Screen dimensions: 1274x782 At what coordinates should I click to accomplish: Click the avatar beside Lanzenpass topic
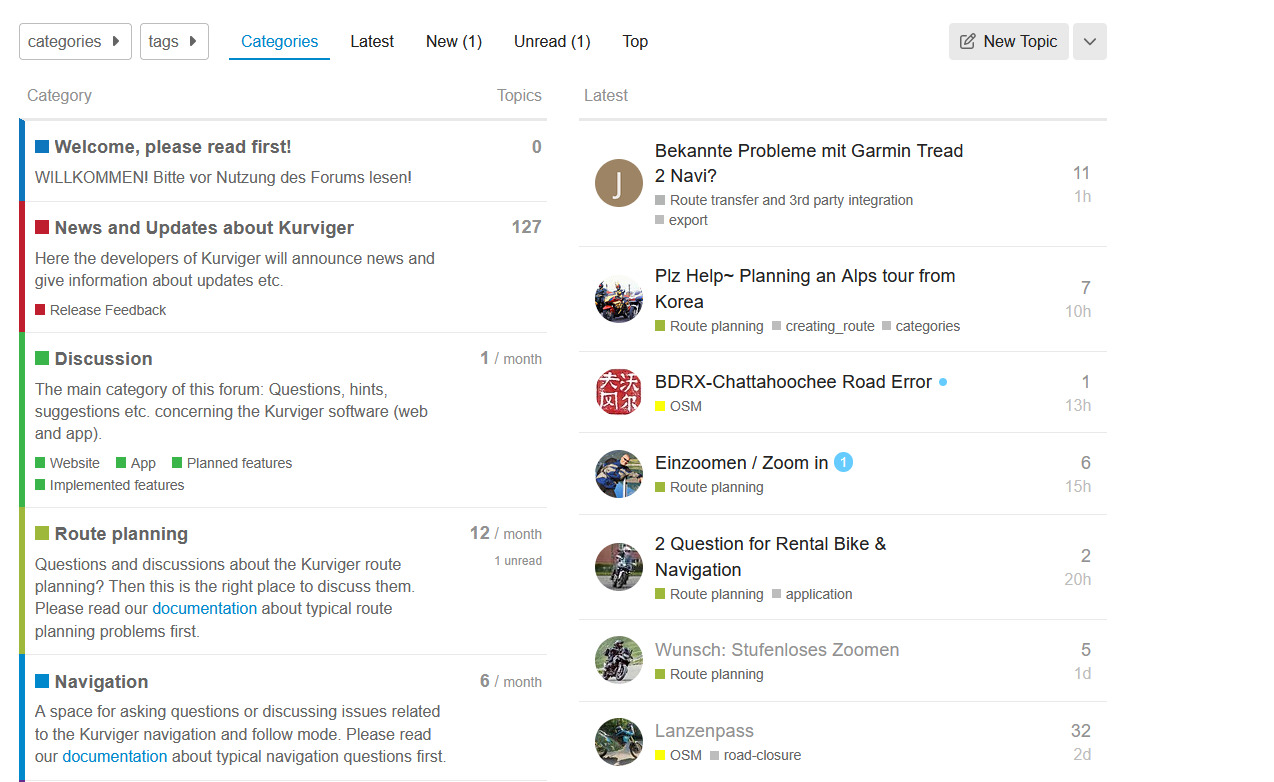click(619, 742)
